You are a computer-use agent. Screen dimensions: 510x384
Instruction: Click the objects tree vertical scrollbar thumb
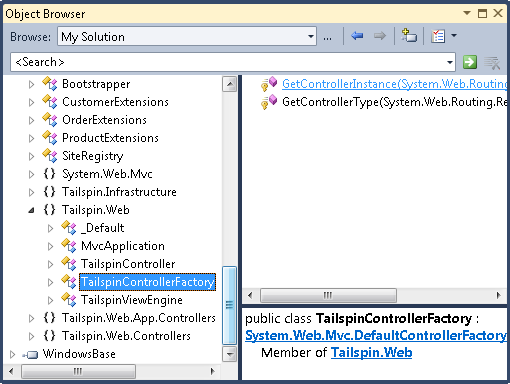pyautogui.click(x=230, y=305)
